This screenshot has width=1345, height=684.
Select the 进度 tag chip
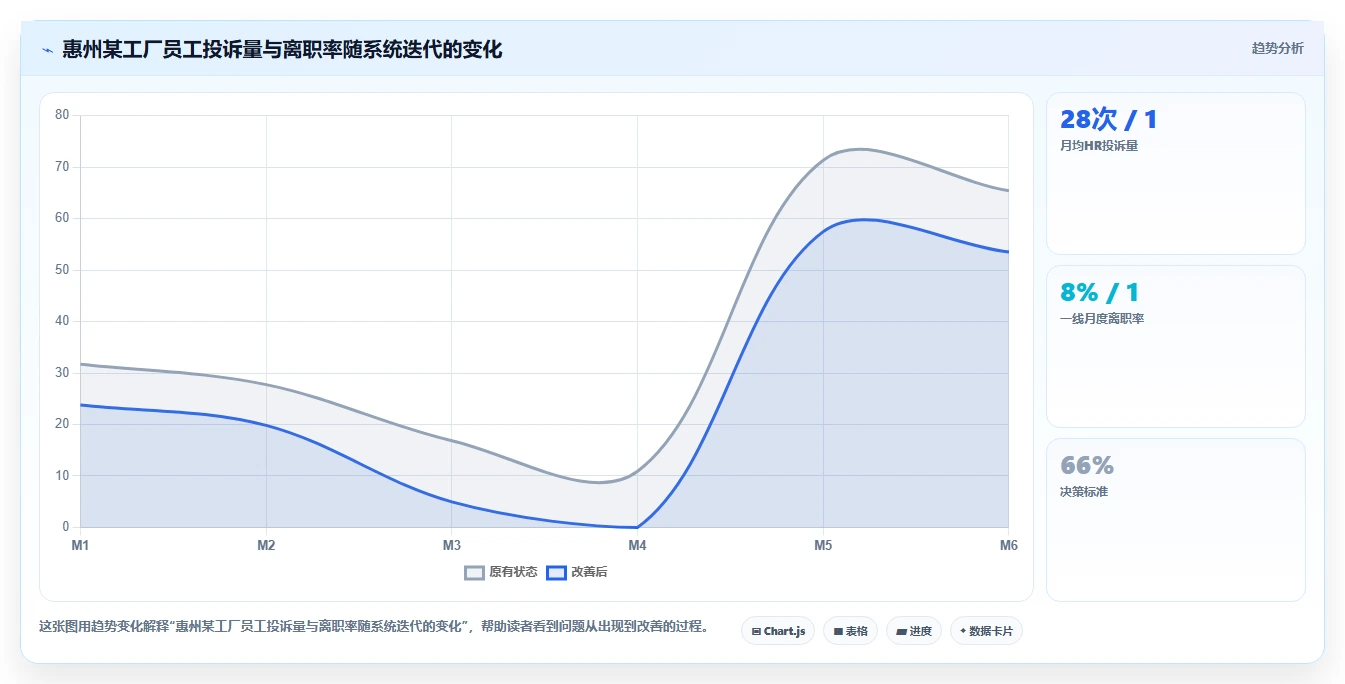point(914,631)
